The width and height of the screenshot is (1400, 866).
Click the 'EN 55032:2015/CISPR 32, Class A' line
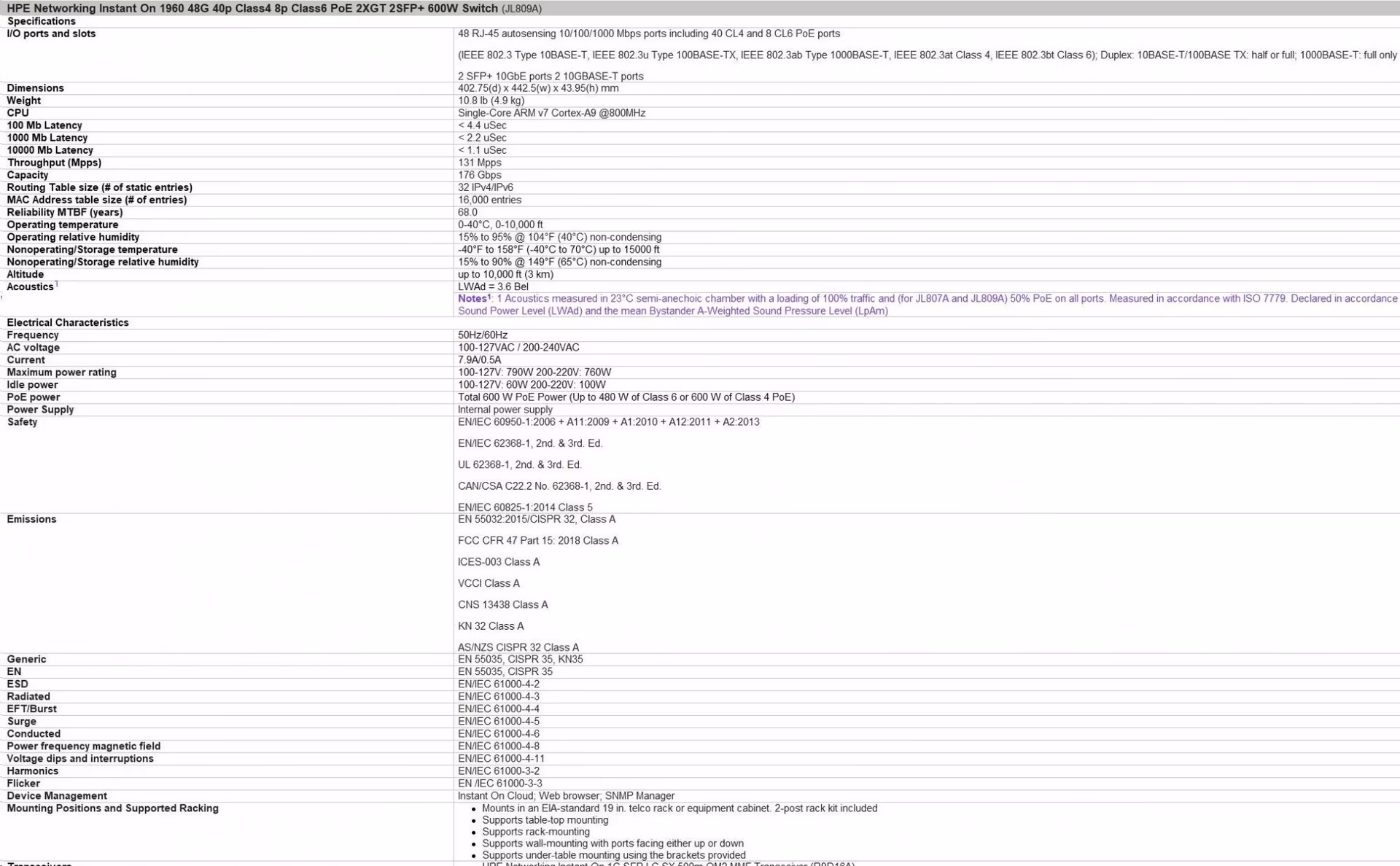point(537,519)
